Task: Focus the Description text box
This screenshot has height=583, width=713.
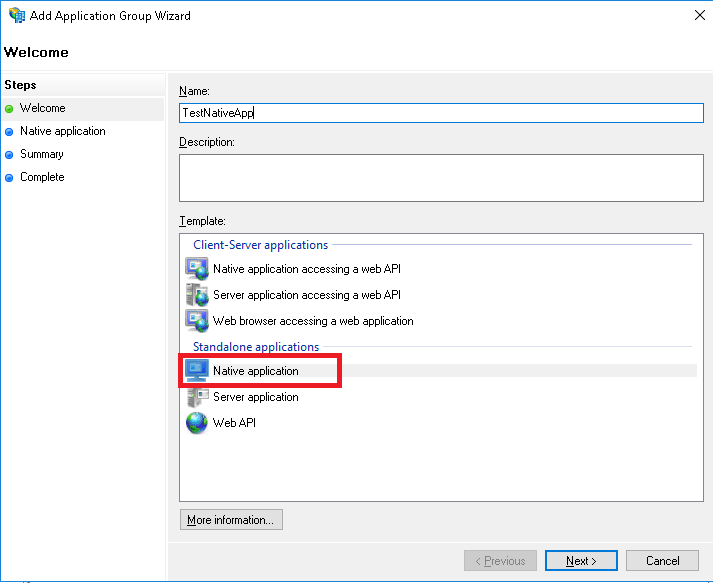Action: click(440, 178)
